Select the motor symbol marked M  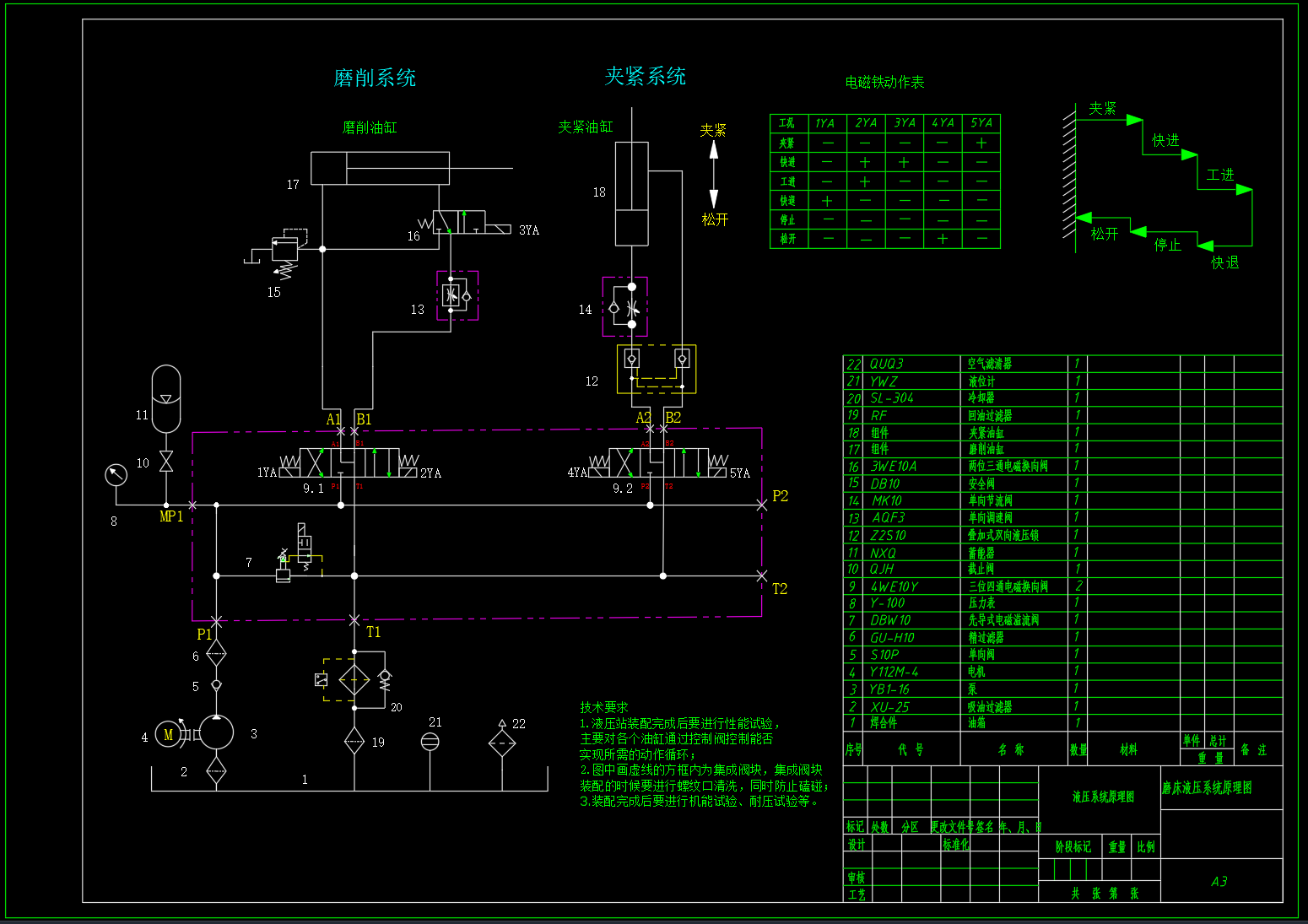[168, 735]
